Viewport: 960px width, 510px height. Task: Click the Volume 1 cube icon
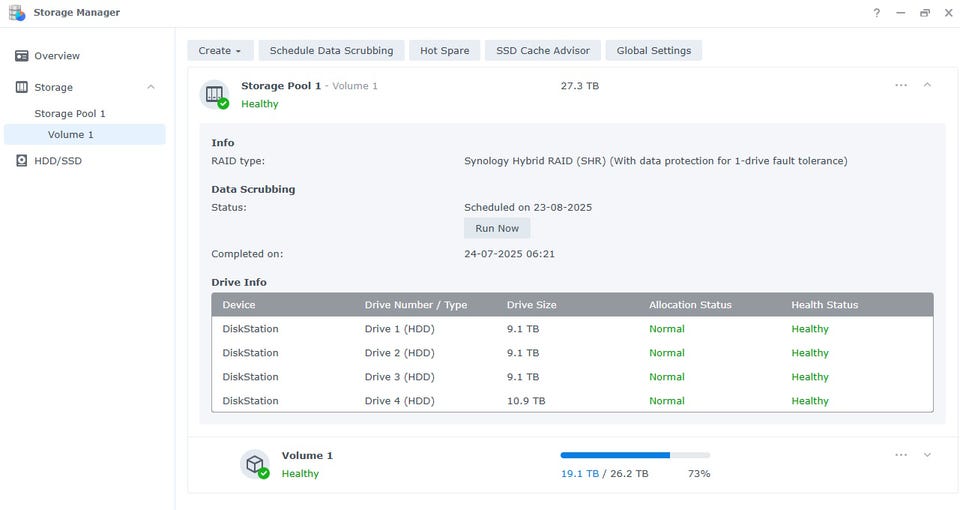point(255,464)
